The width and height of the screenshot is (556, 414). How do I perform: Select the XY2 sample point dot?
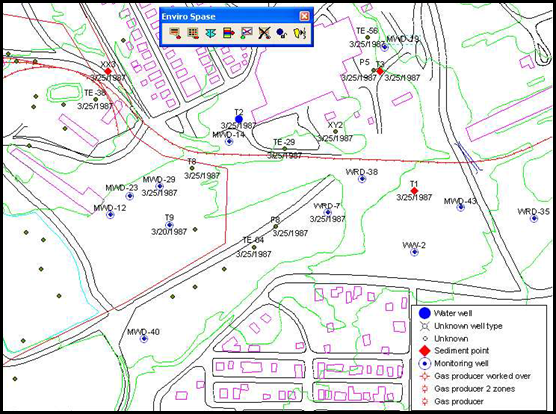point(335,132)
